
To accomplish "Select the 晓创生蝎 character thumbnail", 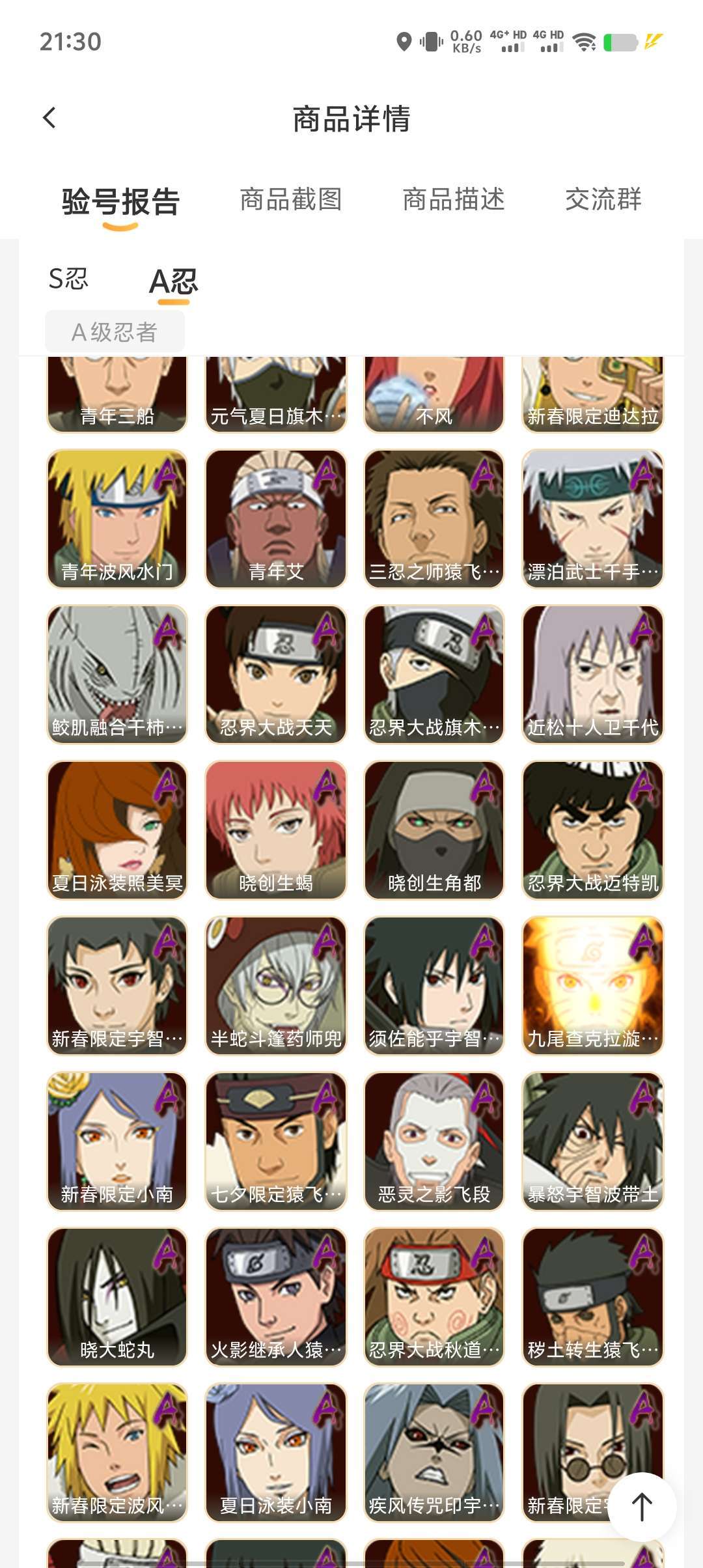I will (276, 830).
